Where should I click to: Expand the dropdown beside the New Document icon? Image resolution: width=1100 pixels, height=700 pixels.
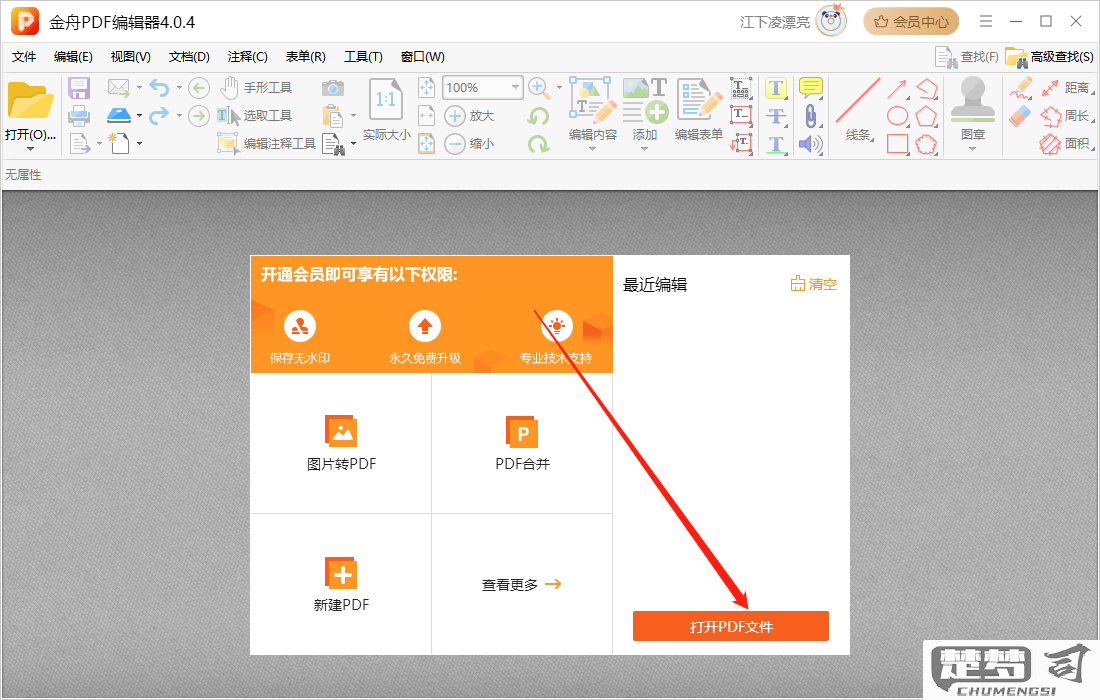point(139,144)
